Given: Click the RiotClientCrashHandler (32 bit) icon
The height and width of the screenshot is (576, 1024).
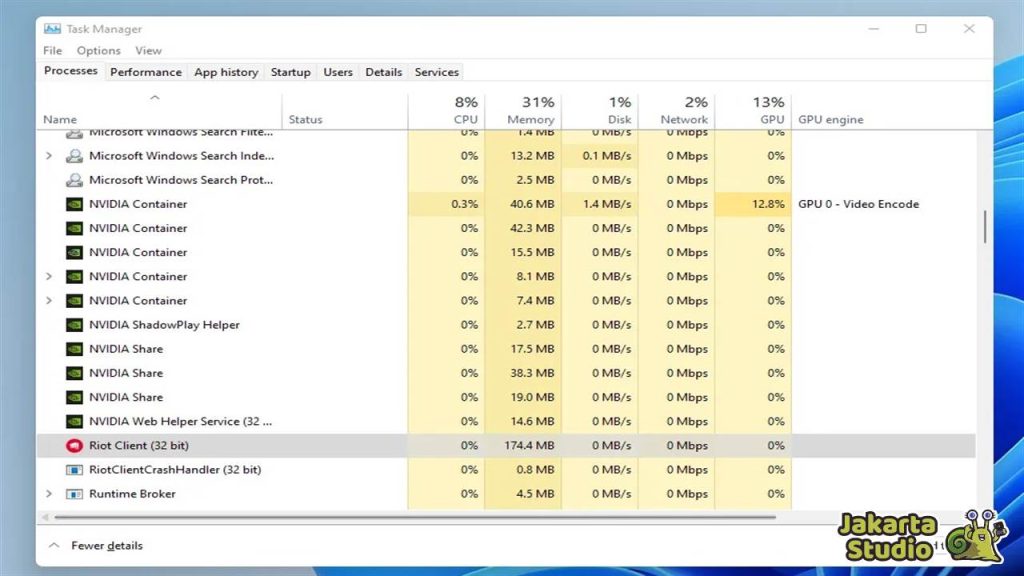Looking at the screenshot, I should [x=74, y=469].
